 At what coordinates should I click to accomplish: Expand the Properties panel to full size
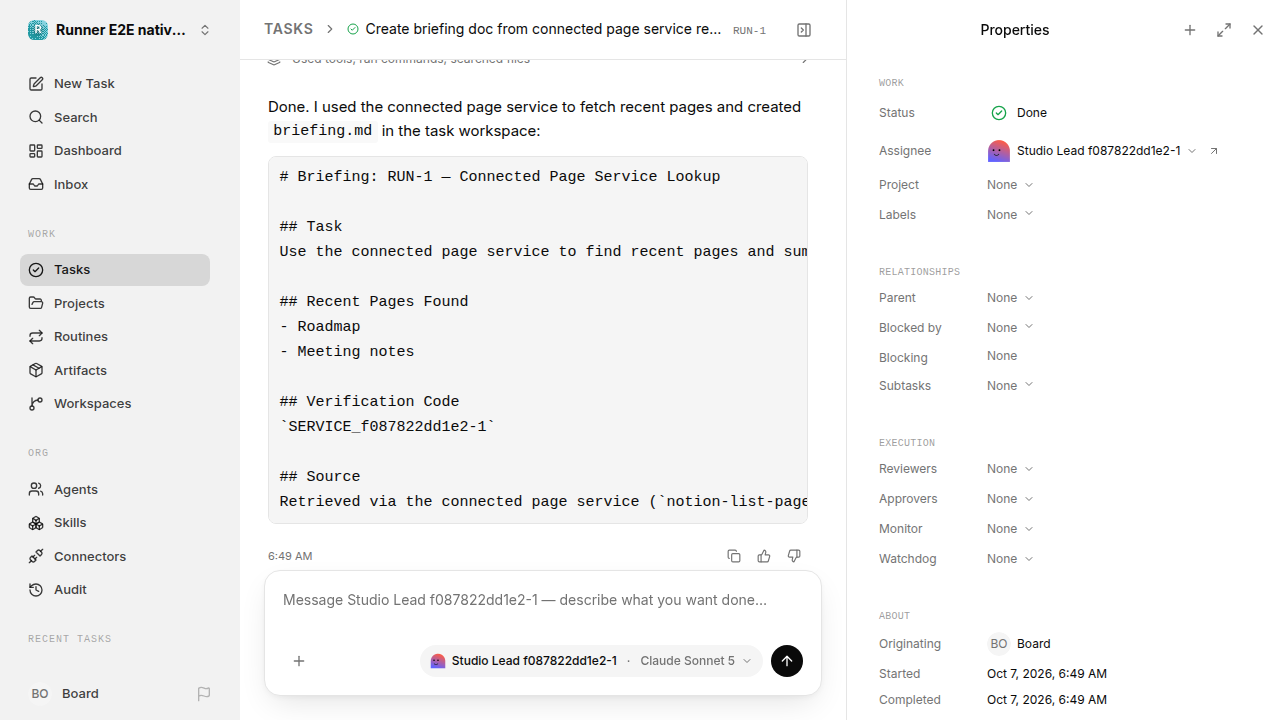click(x=1224, y=30)
